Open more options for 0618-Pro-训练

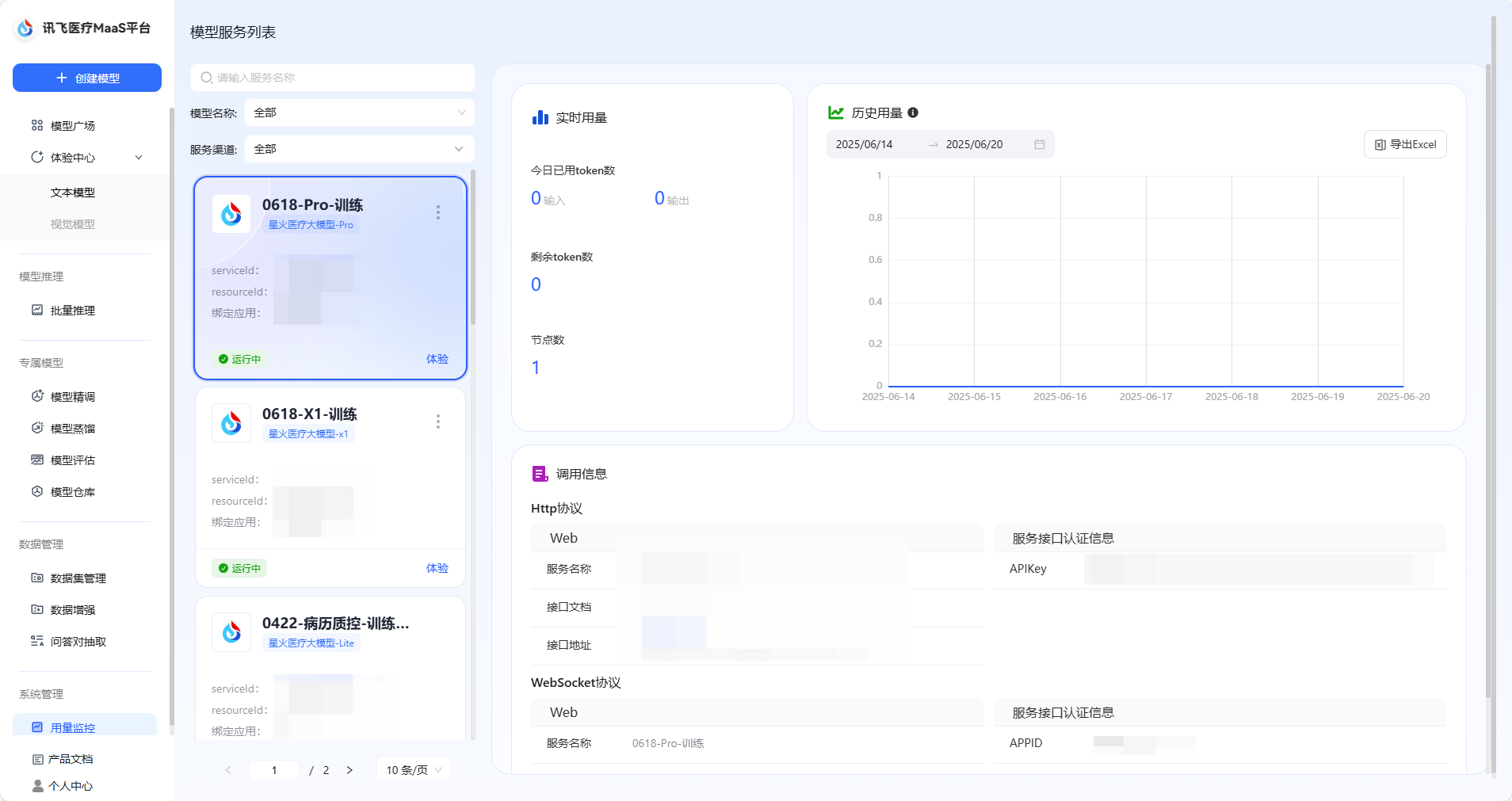[x=437, y=212]
